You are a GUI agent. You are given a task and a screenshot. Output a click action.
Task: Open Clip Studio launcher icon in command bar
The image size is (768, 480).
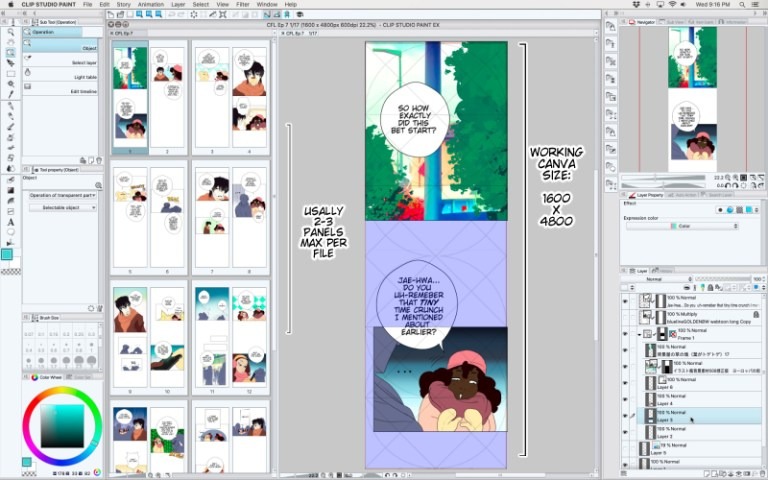click(299, 15)
